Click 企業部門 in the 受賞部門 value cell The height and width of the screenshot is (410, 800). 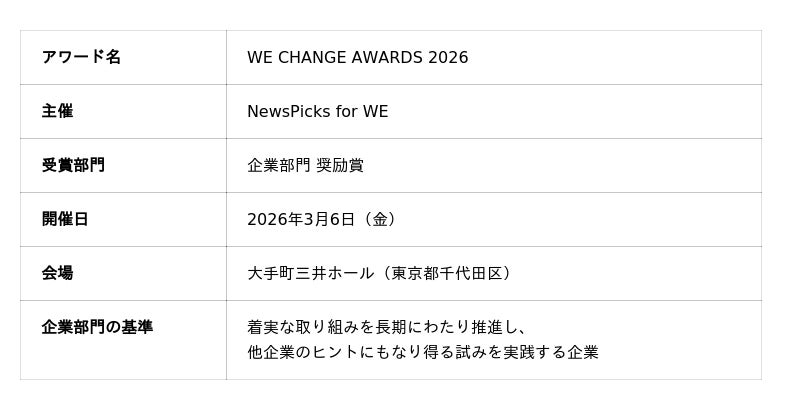(278, 165)
